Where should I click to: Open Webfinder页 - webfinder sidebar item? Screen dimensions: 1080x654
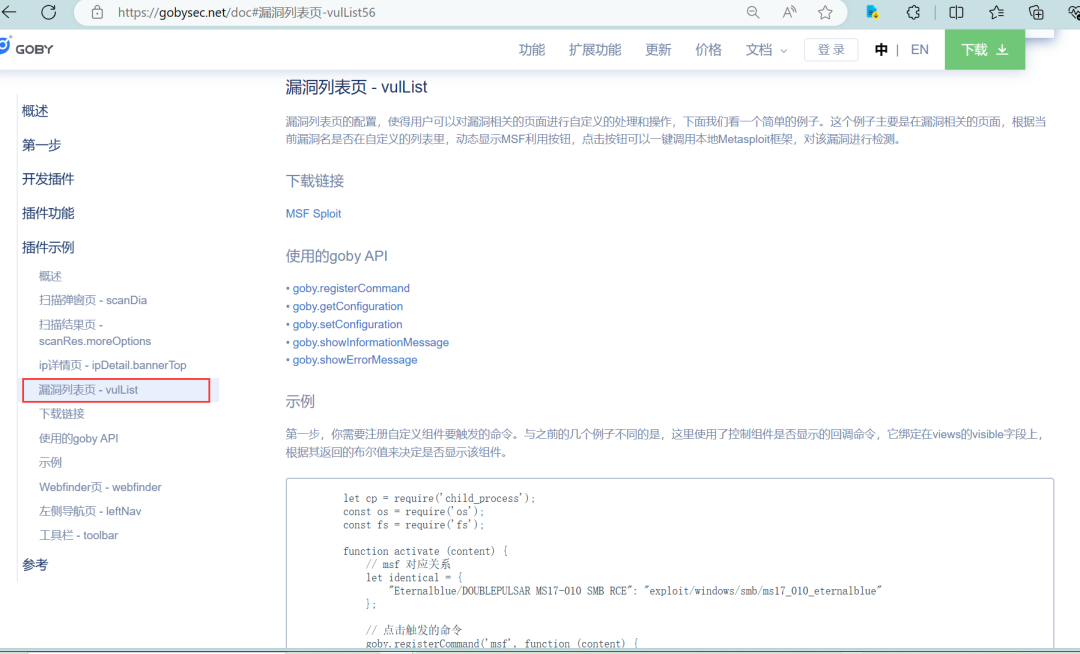[100, 487]
